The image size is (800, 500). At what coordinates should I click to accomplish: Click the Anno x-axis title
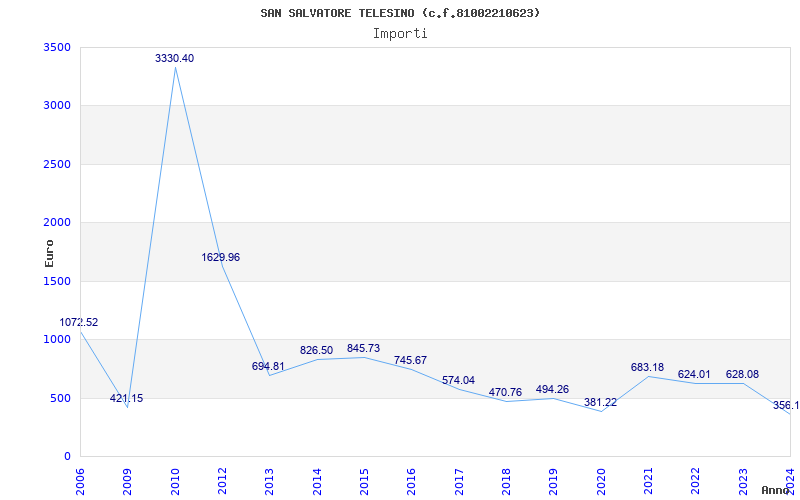(774, 490)
